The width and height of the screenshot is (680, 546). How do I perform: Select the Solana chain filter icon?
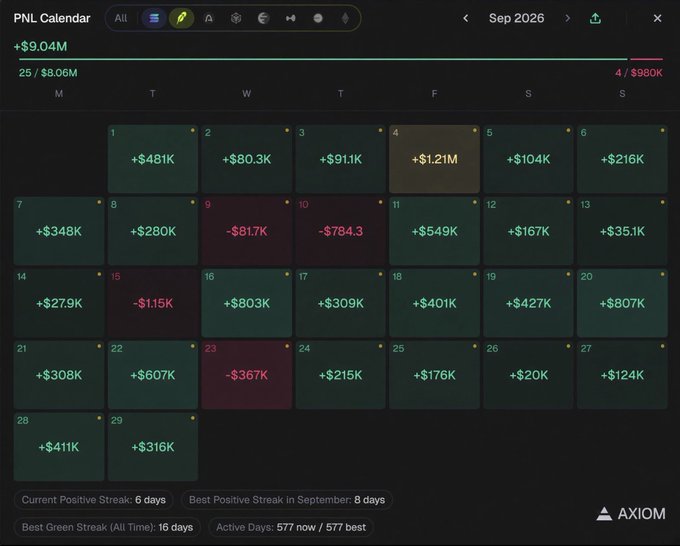[154, 18]
